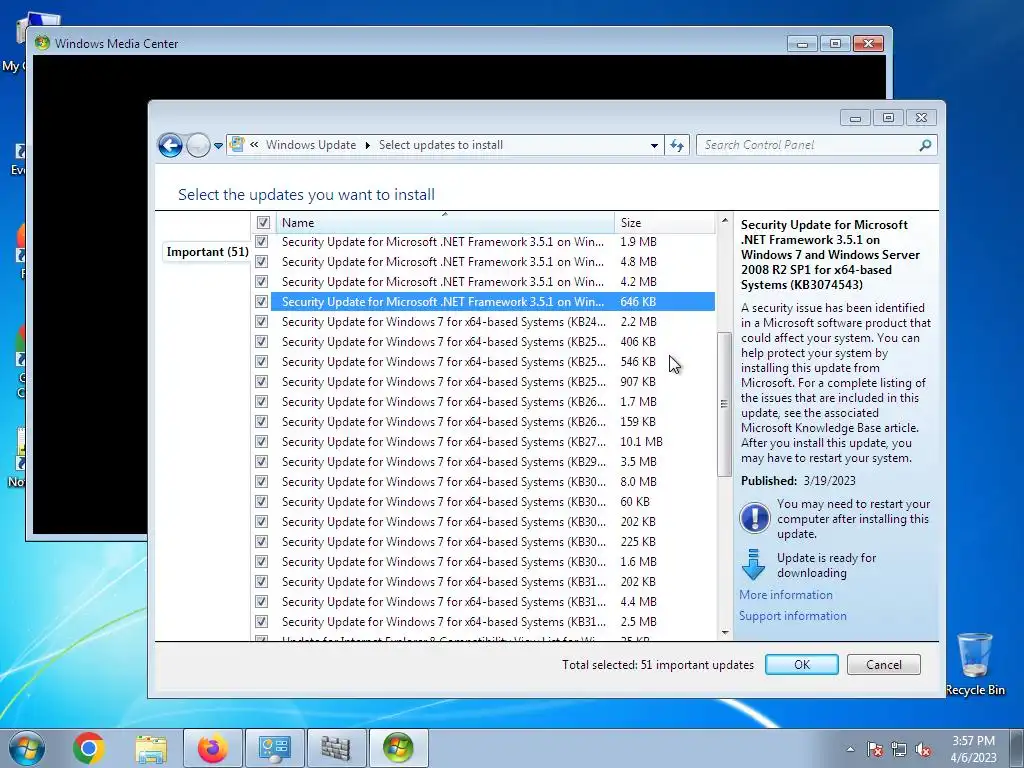Sort updates by Name column
Image resolution: width=1024 pixels, height=768 pixels.
445,223
